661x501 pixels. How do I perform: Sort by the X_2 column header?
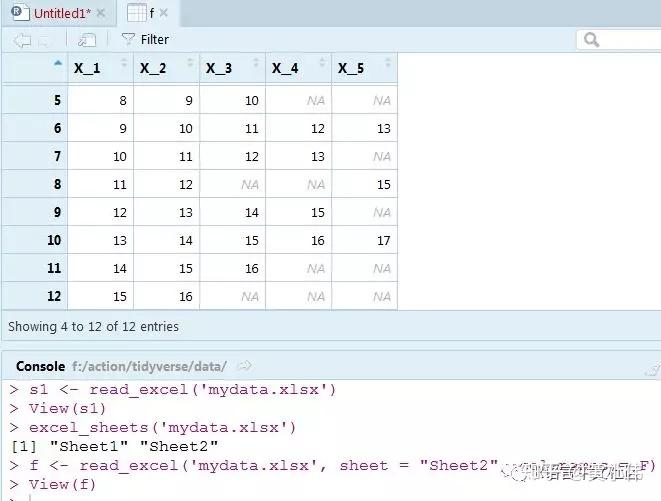coord(166,68)
